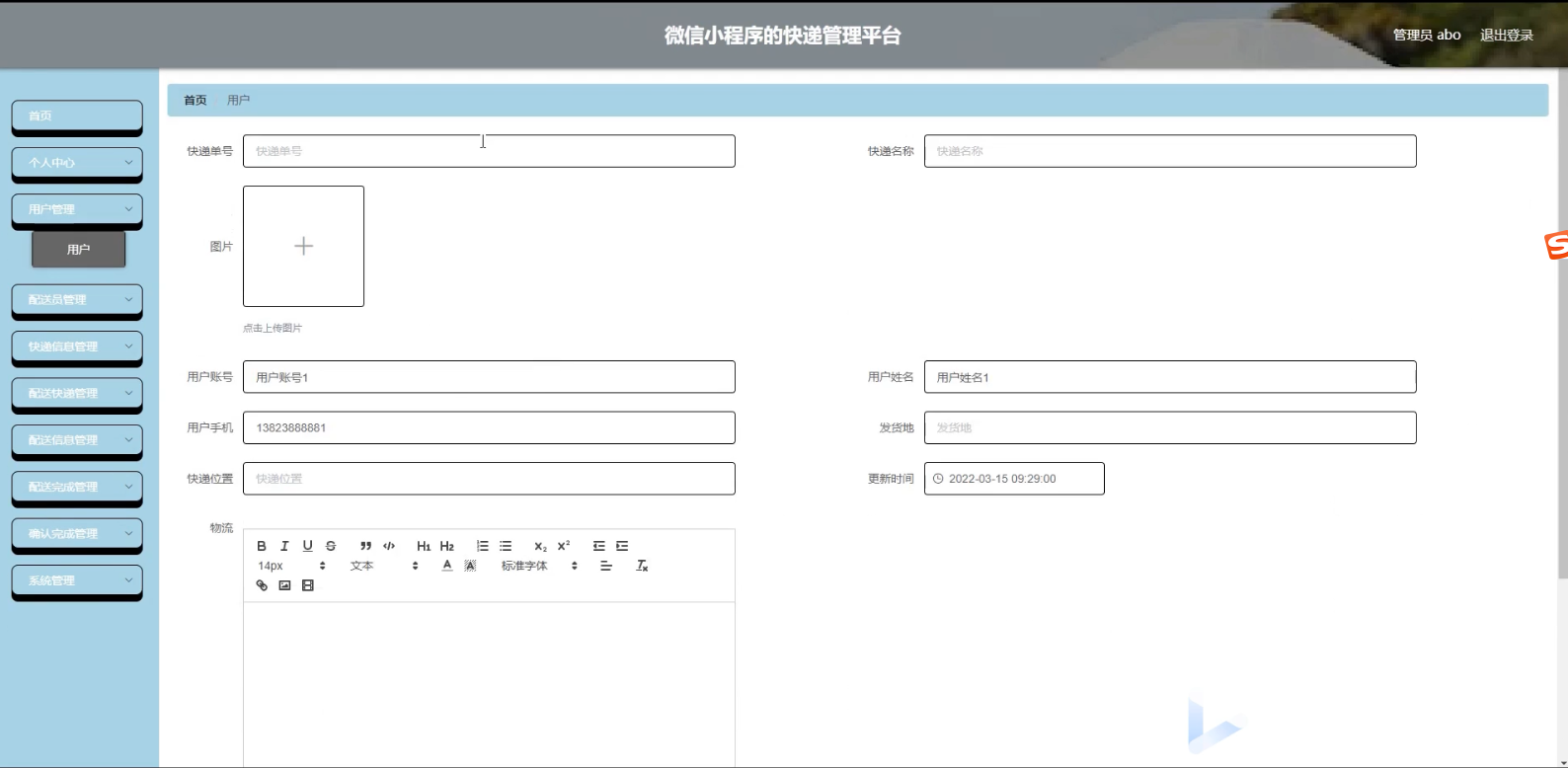
Task: Click the 用户 breadcrumb item
Action: tap(238, 100)
